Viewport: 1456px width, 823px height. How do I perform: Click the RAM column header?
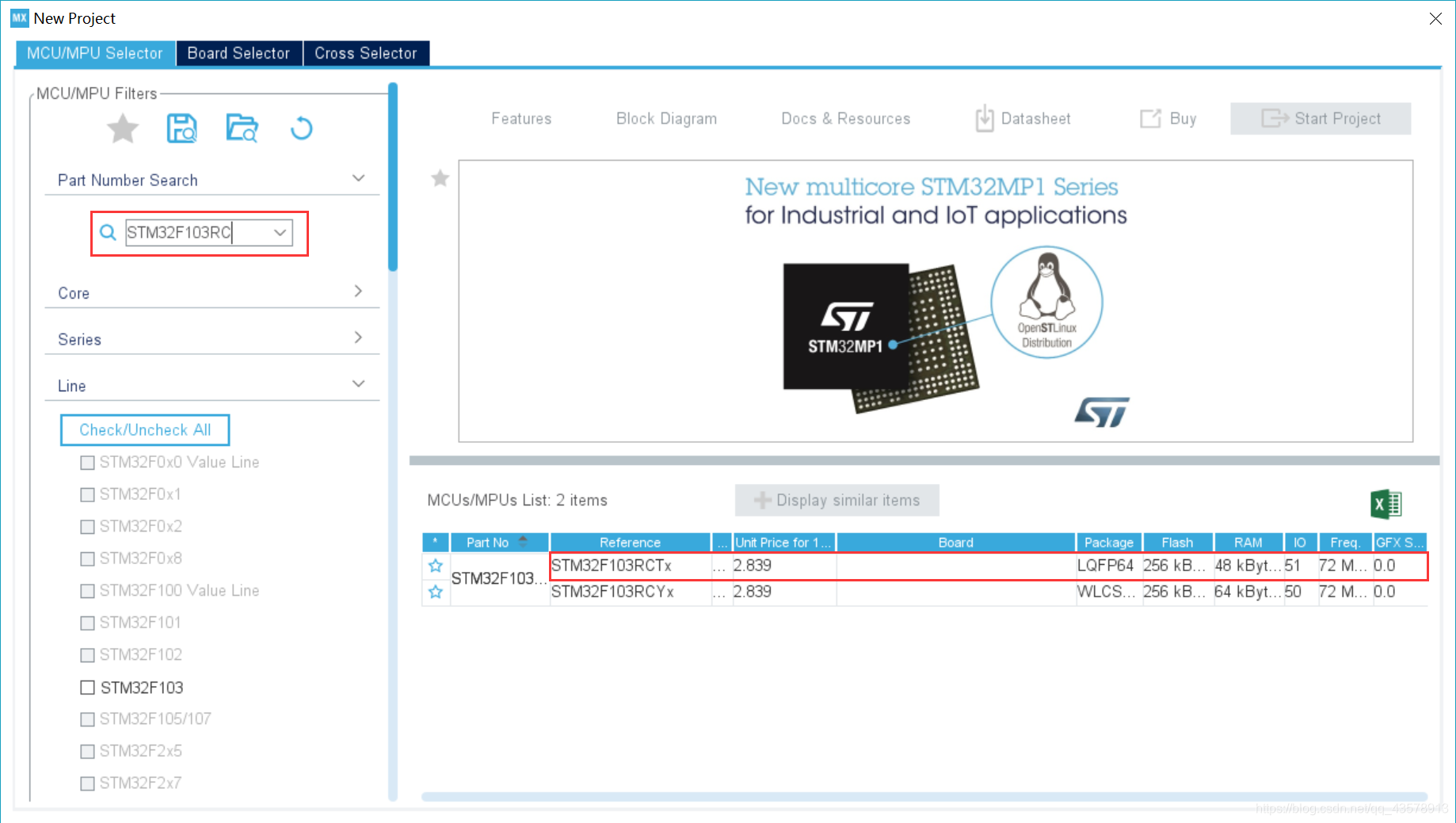point(1248,543)
